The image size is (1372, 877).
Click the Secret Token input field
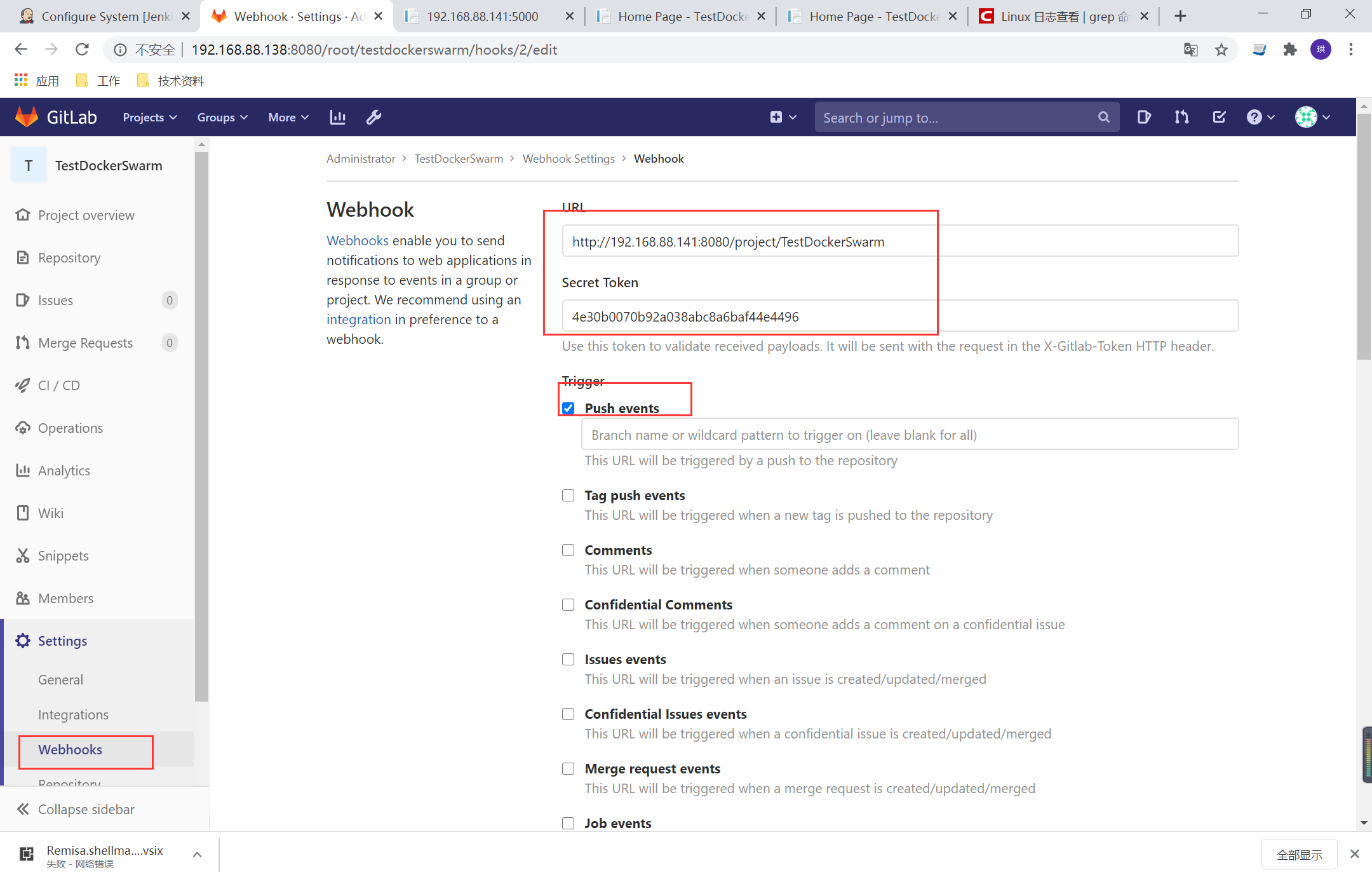tap(900, 316)
